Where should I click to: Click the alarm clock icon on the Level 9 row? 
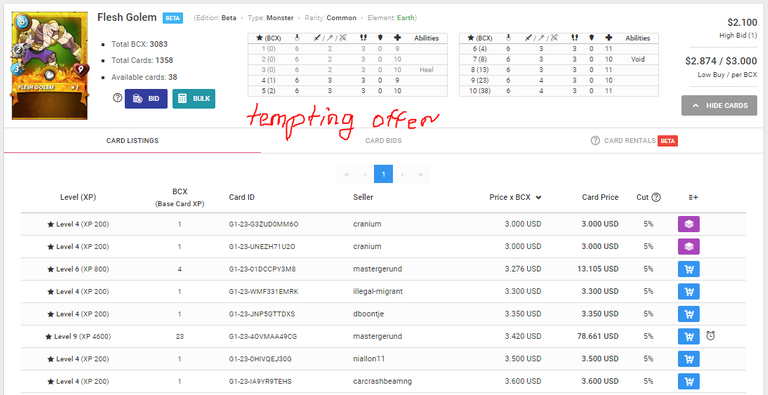711,336
